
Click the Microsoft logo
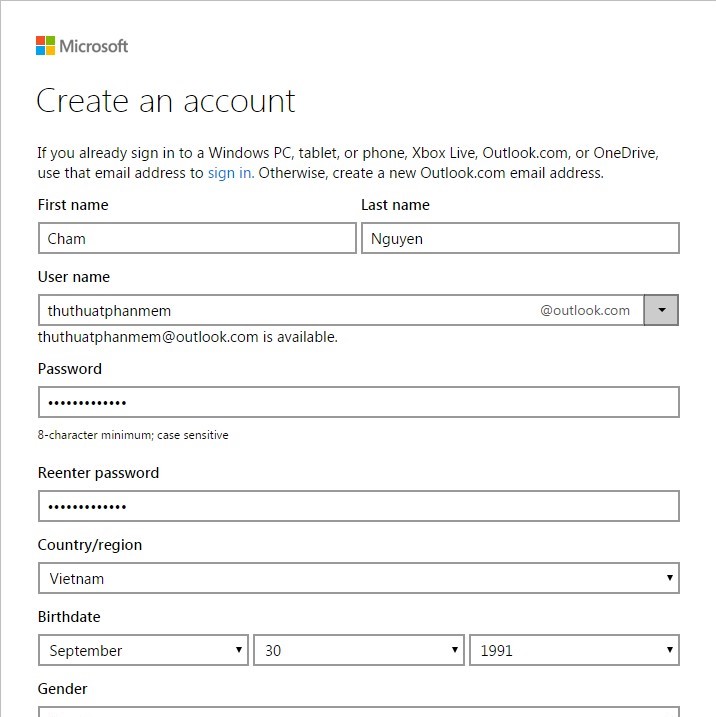[82, 46]
